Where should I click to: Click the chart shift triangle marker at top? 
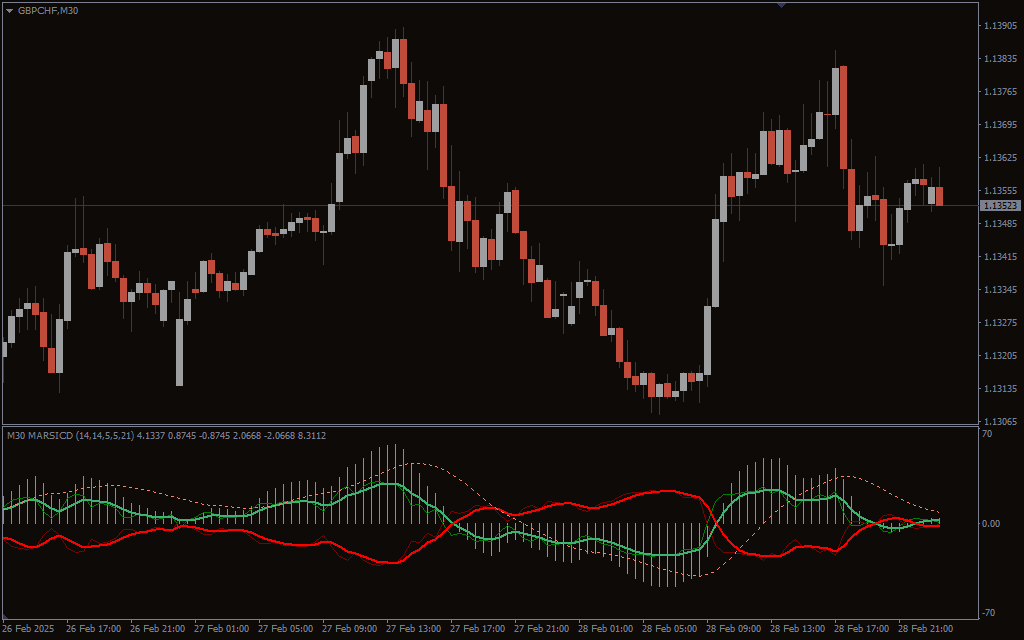tap(781, 5)
